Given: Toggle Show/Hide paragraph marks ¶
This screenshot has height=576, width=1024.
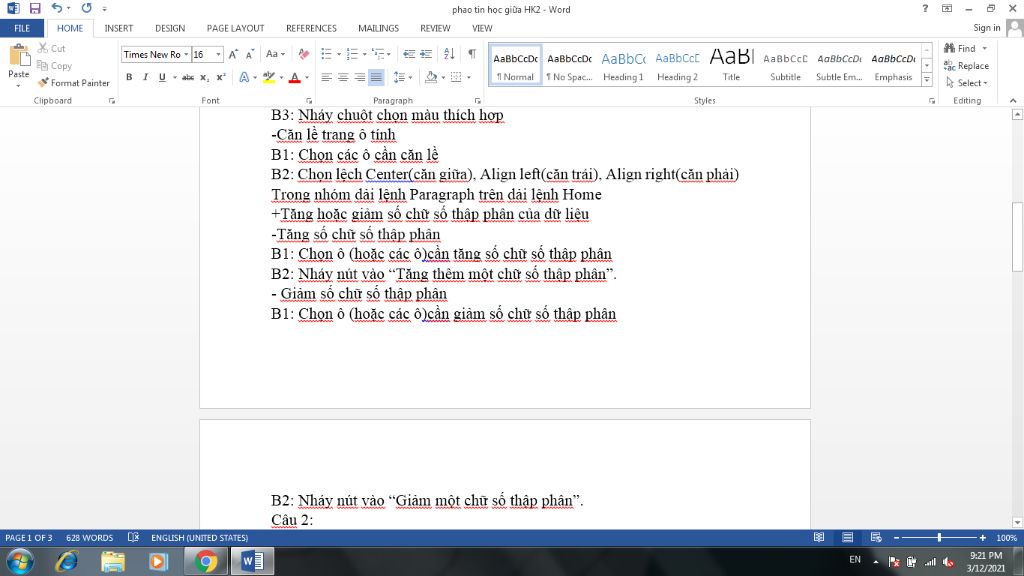Looking at the screenshot, I should (472, 54).
